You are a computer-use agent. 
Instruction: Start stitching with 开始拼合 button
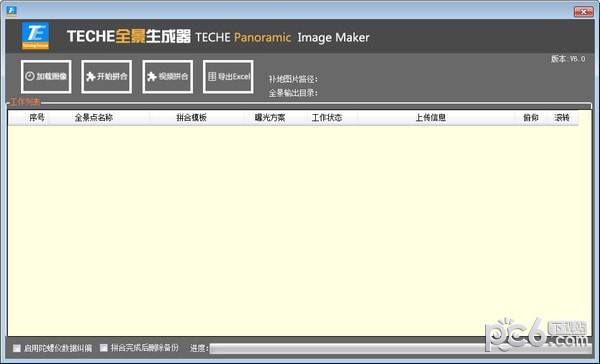click(x=107, y=77)
